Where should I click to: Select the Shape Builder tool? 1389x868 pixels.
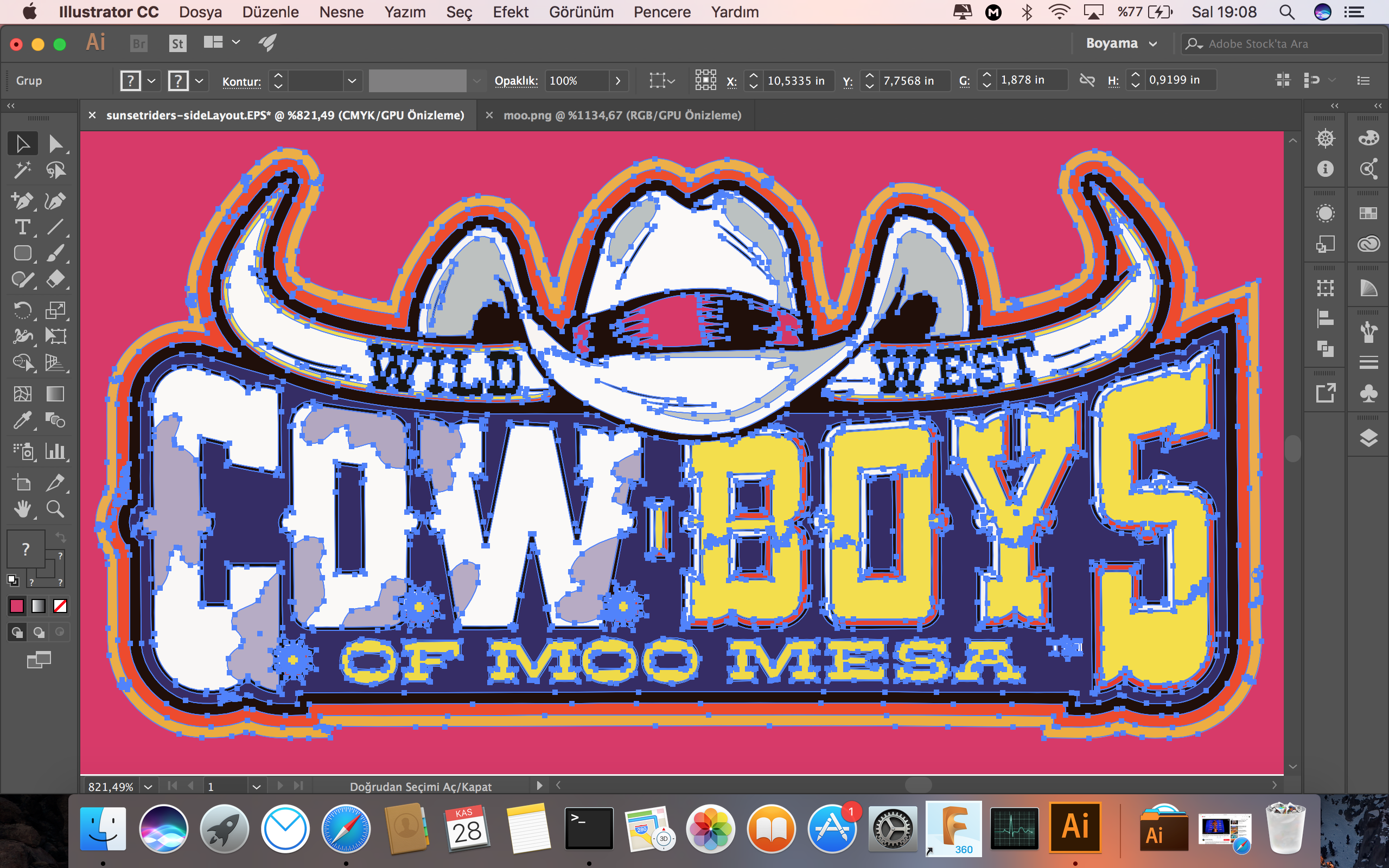coord(23,363)
